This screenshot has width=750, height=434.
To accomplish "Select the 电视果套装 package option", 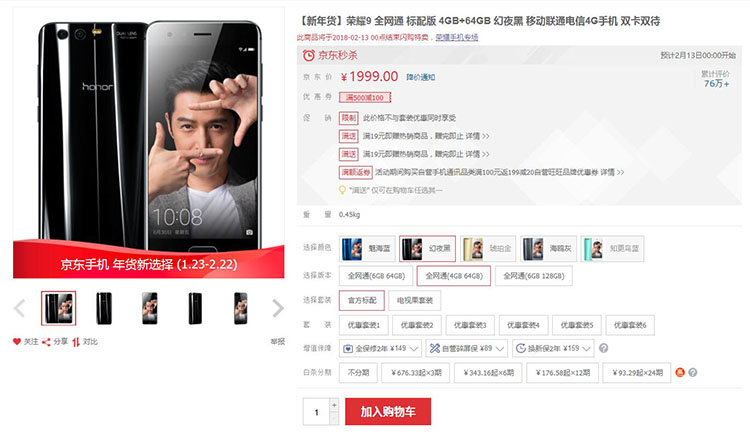I will point(414,300).
